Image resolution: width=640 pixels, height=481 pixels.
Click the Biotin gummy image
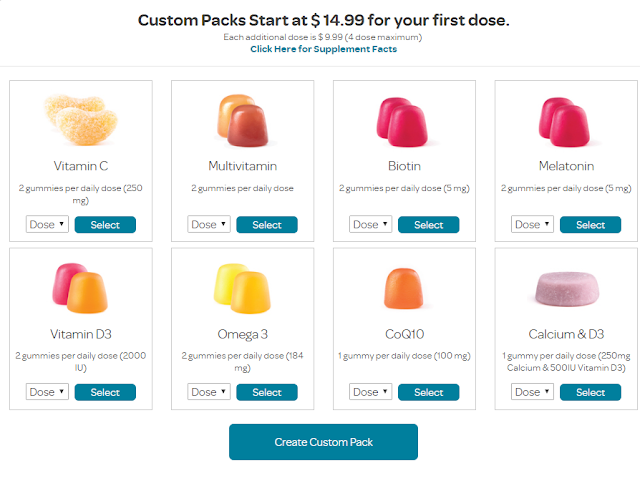tap(404, 118)
